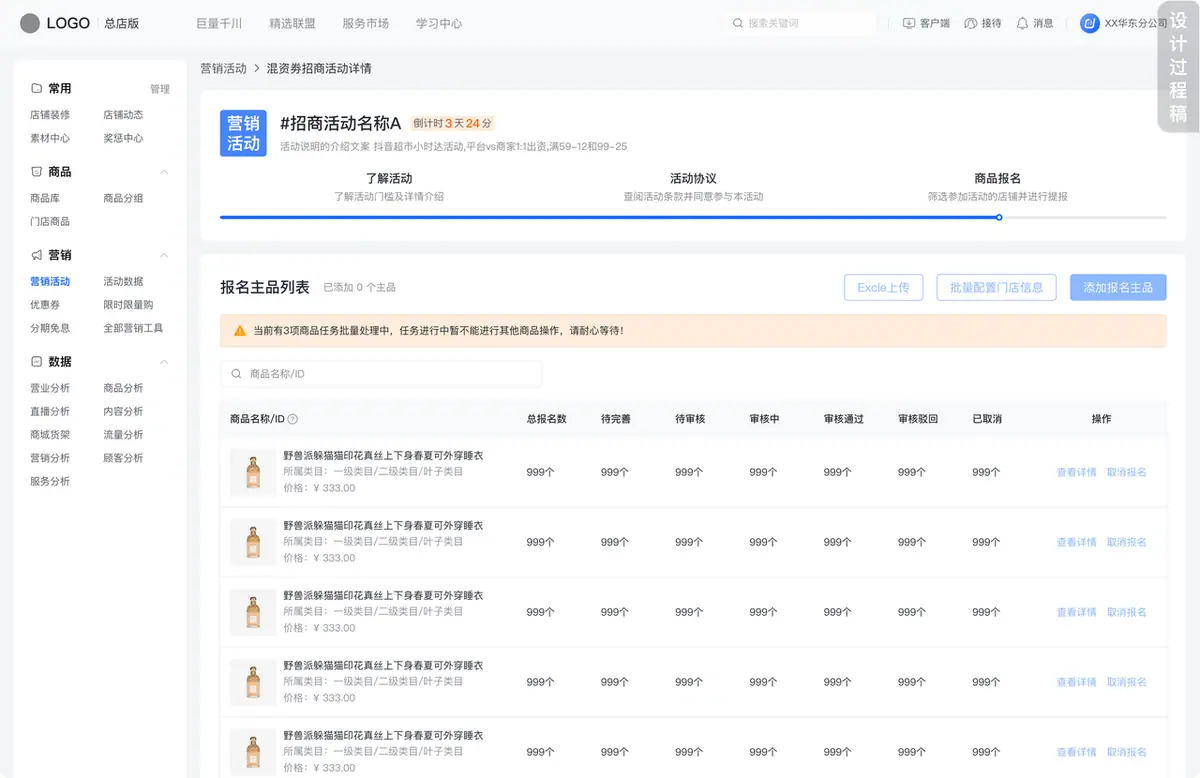Image resolution: width=1200 pixels, height=778 pixels.
Task: Open 商城货架 in the sidebar
Action: (x=50, y=434)
